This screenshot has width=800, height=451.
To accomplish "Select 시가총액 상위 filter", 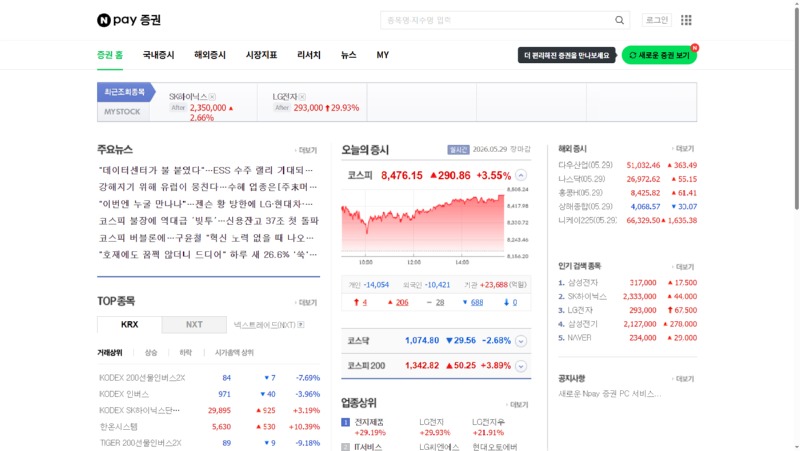I will click(234, 353).
